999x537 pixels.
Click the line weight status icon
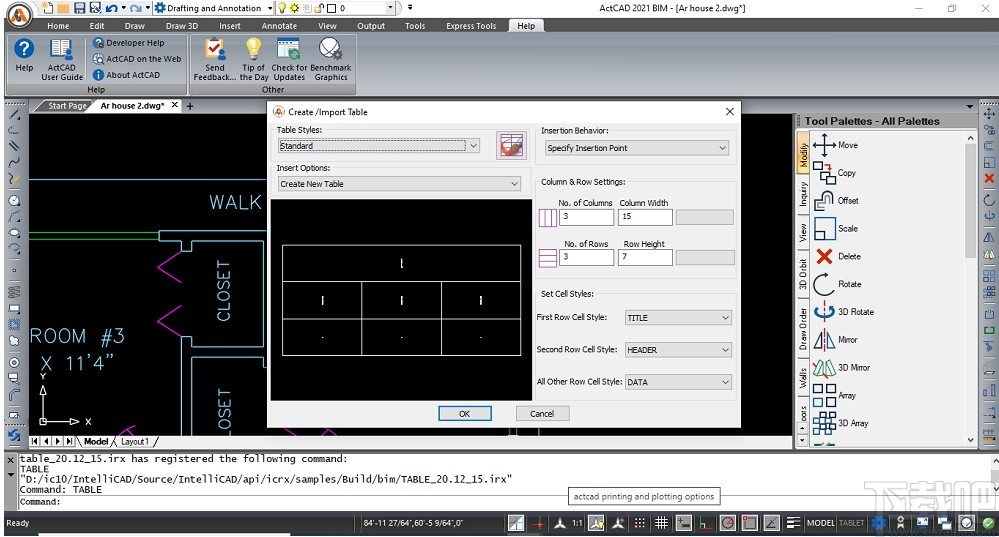[793, 523]
